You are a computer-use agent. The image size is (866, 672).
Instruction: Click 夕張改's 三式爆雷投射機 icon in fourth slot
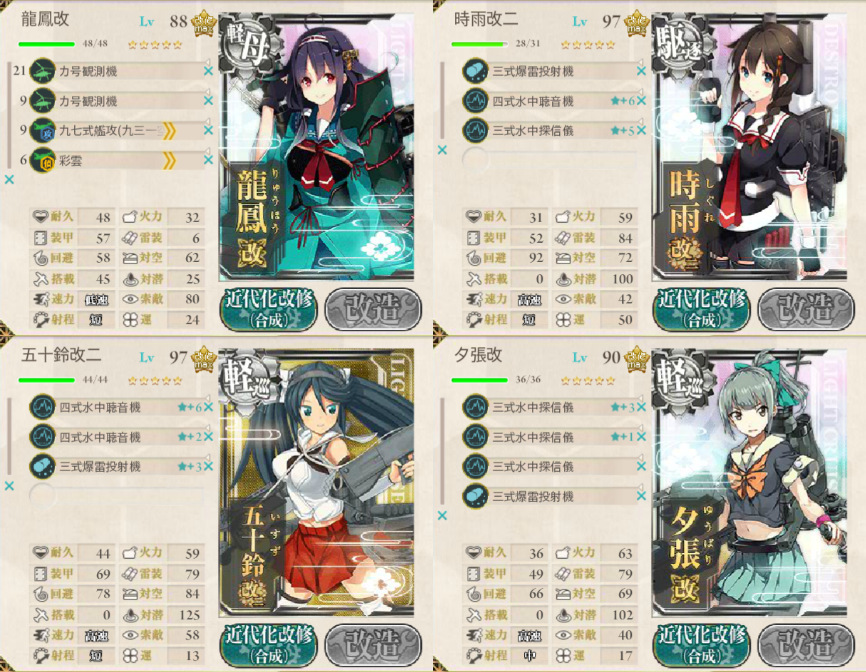(475, 496)
